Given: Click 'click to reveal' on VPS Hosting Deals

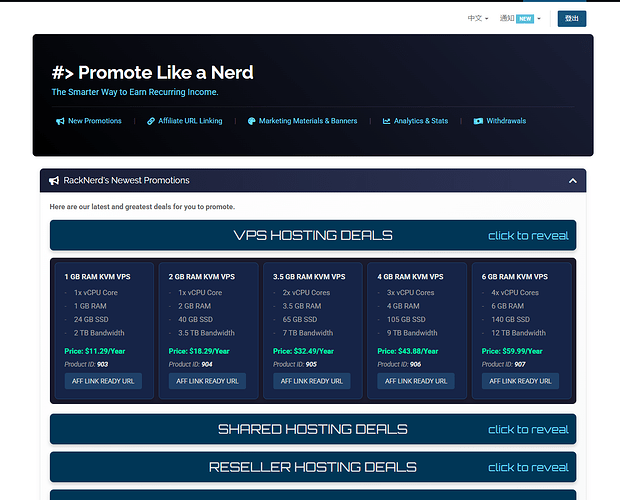Looking at the screenshot, I should (528, 236).
